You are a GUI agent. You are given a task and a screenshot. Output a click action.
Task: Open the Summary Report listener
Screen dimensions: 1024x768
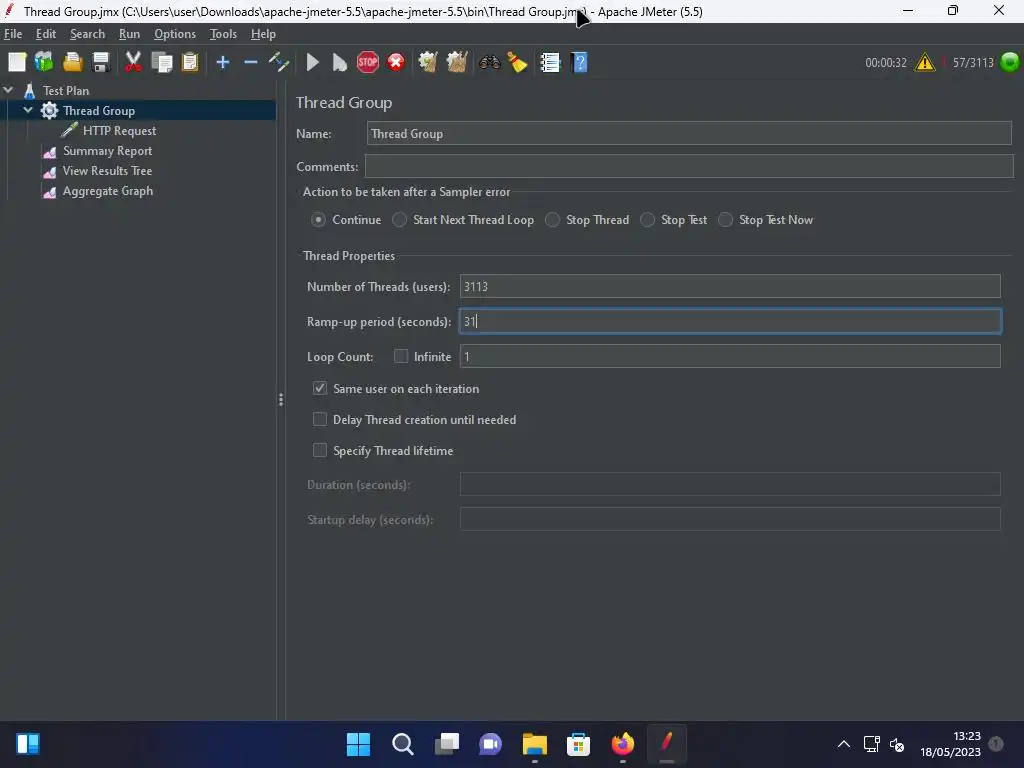[108, 151]
